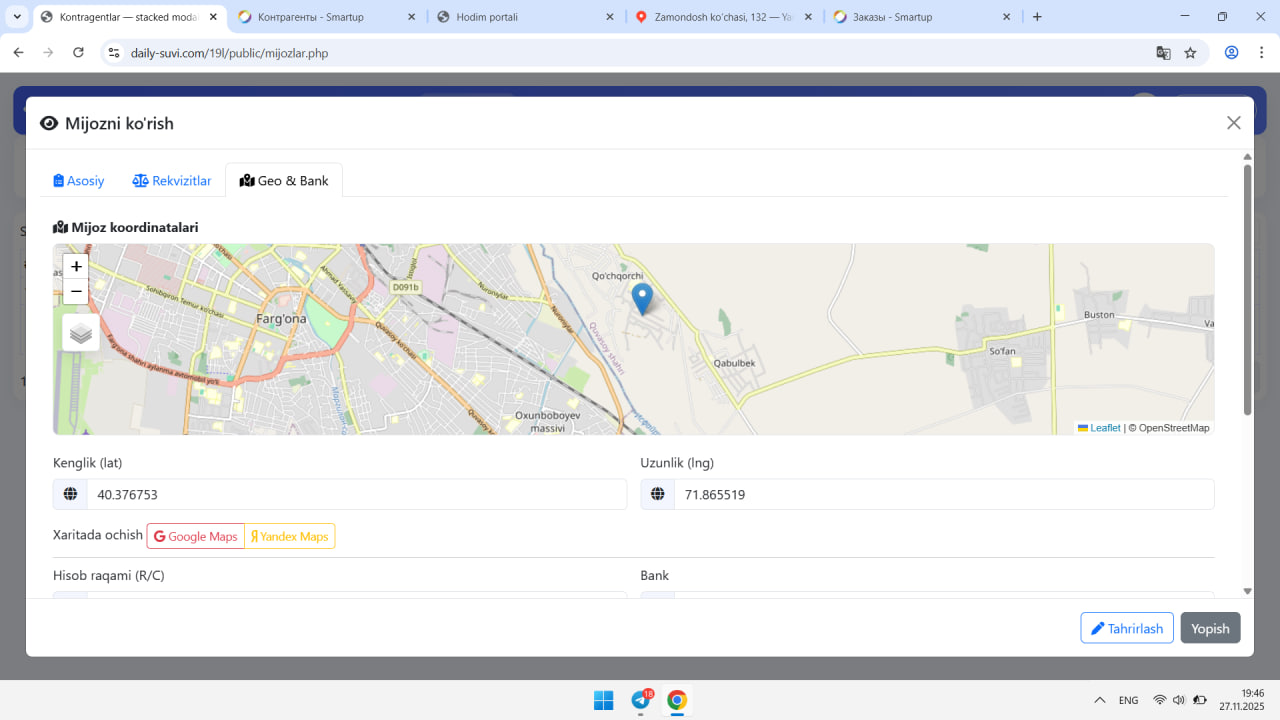Open the map layers control
The height and width of the screenshot is (720, 1280).
coord(81,333)
